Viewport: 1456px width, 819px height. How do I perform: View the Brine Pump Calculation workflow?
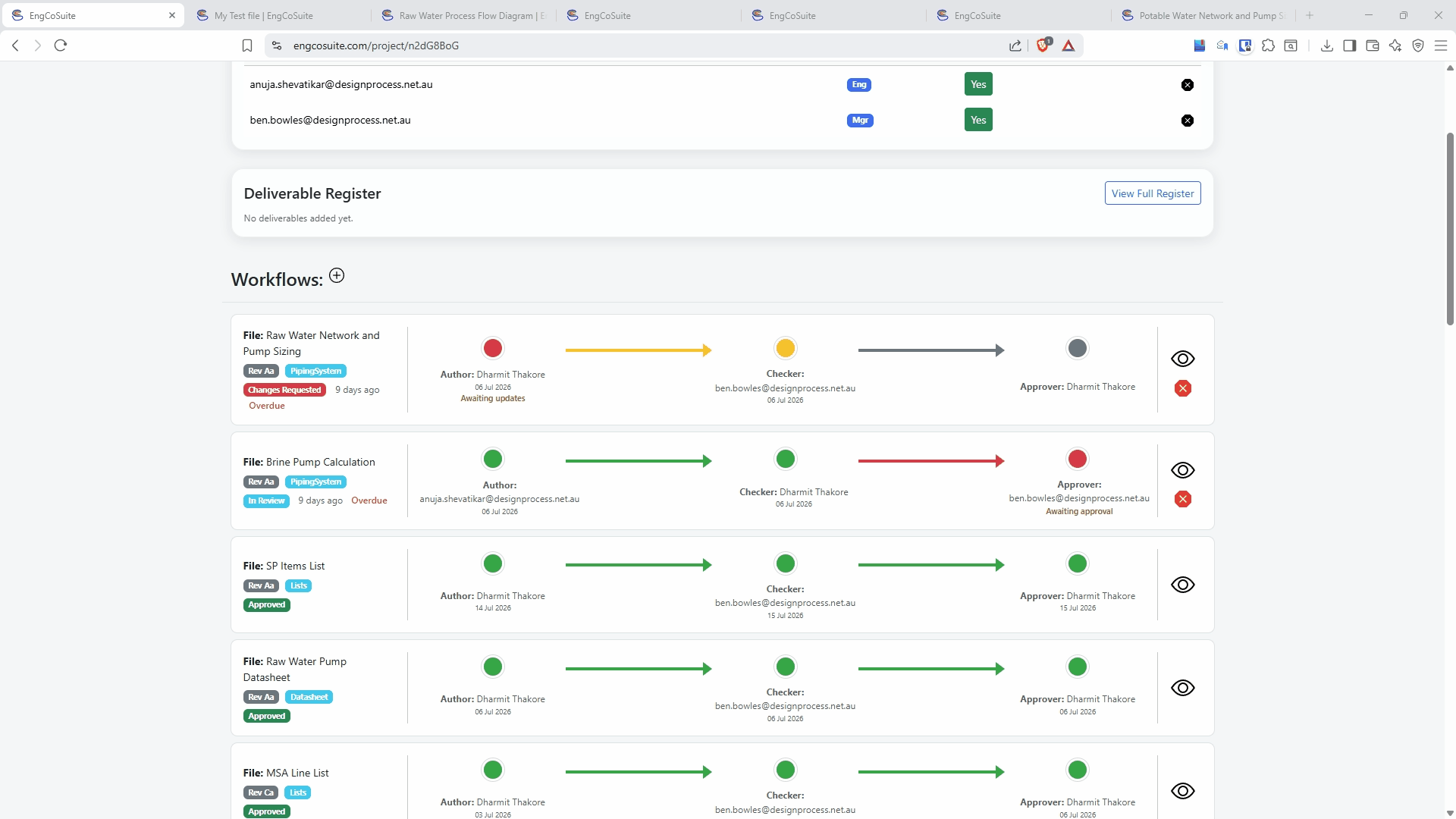click(x=1182, y=470)
